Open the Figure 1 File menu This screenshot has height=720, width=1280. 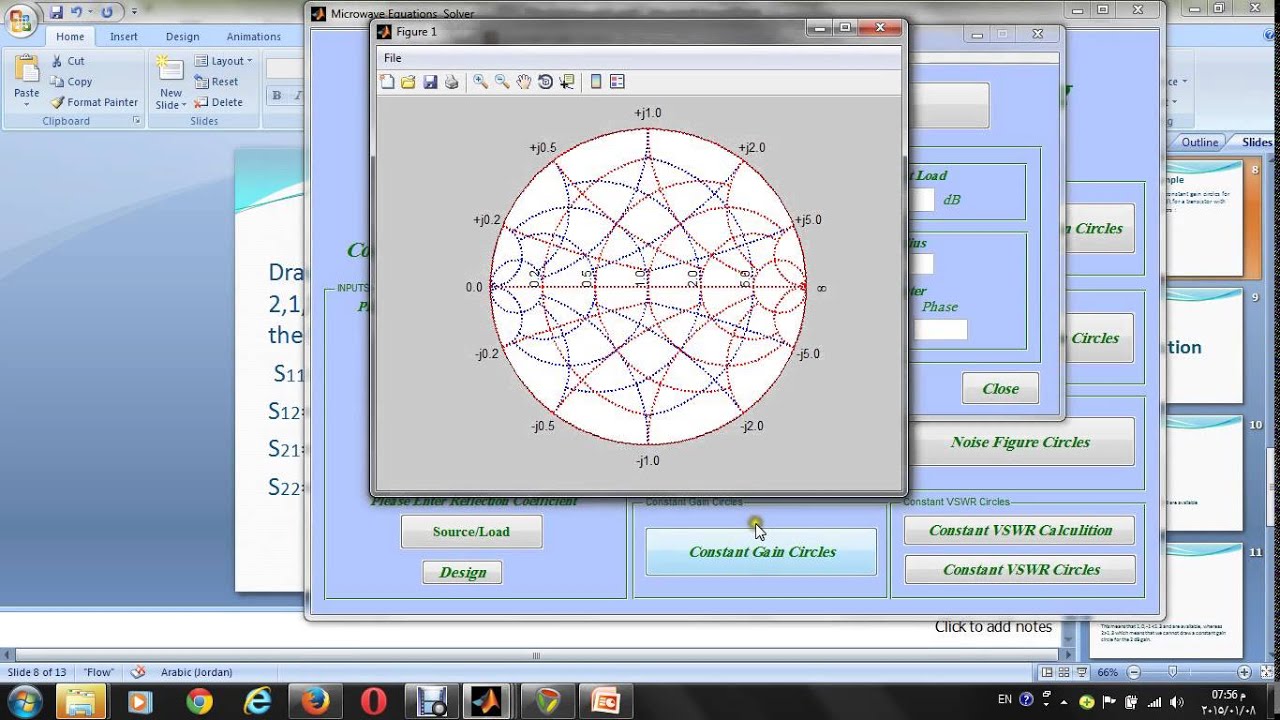click(x=393, y=58)
